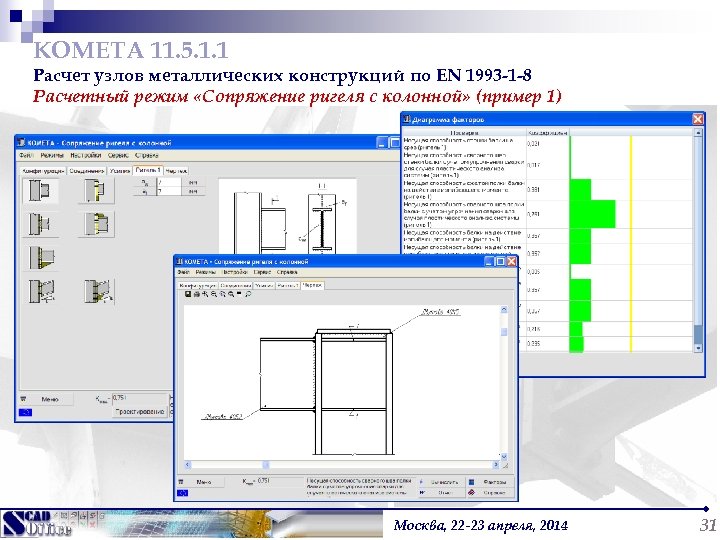Click the K max value field in the back window
This screenshot has width=720, height=540.
pyautogui.click(x=139, y=399)
